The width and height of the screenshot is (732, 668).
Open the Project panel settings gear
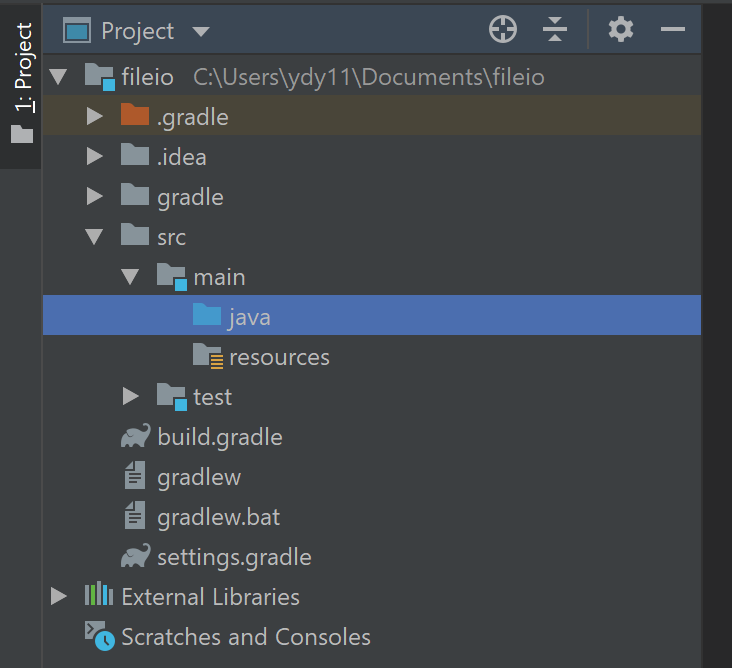(621, 29)
